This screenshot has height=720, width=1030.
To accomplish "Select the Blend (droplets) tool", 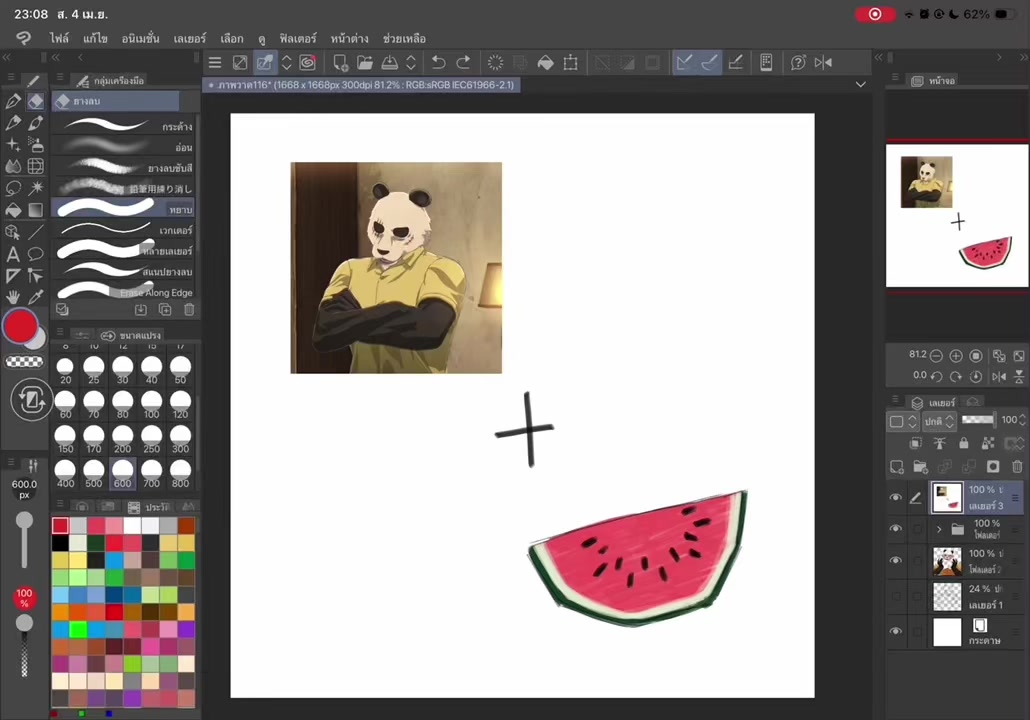I will (x=13, y=166).
